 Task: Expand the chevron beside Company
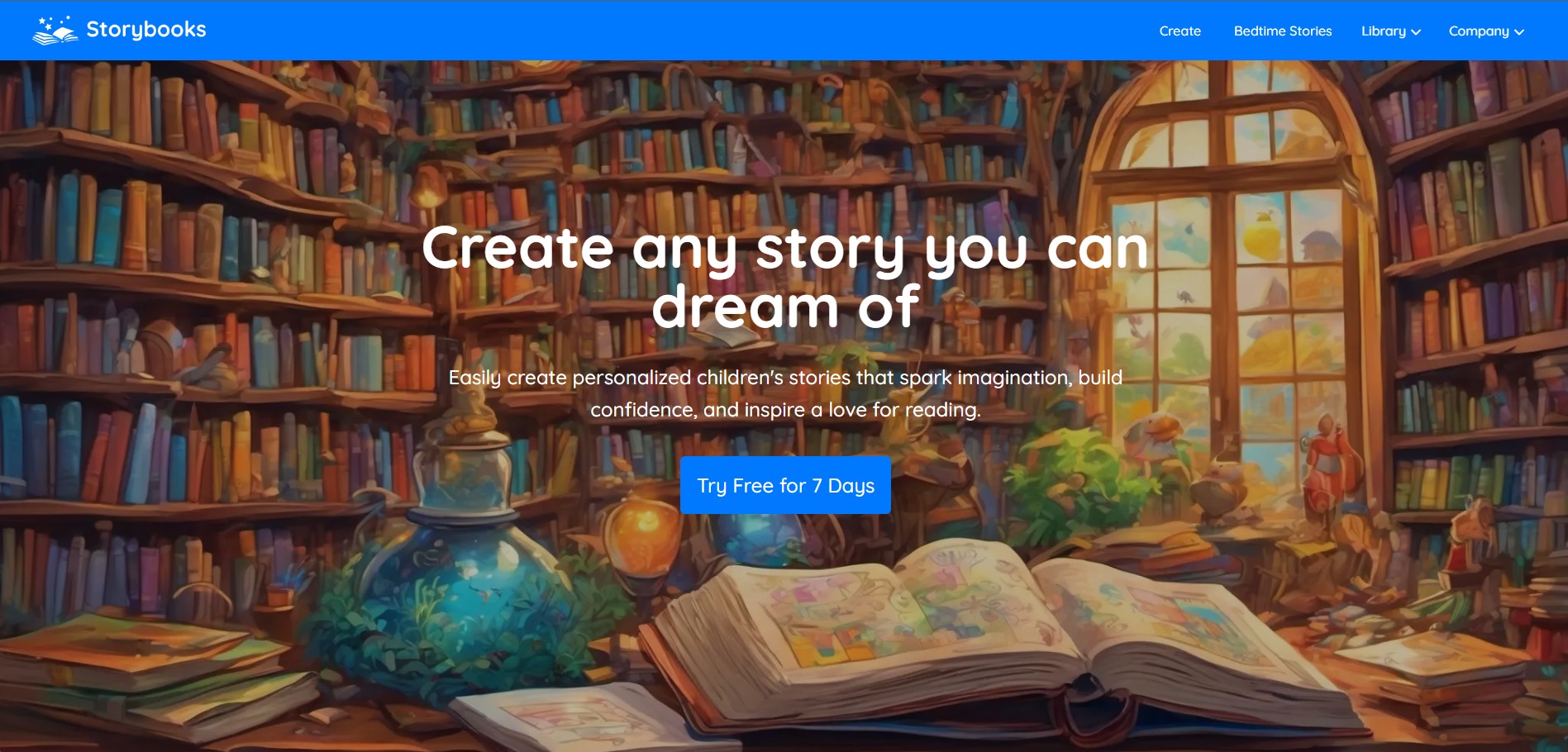pyautogui.click(x=1519, y=32)
